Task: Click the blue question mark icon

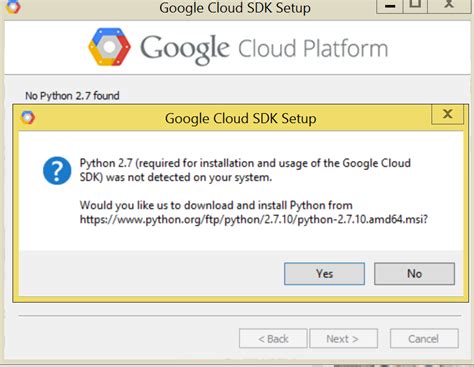Action: [x=57, y=171]
